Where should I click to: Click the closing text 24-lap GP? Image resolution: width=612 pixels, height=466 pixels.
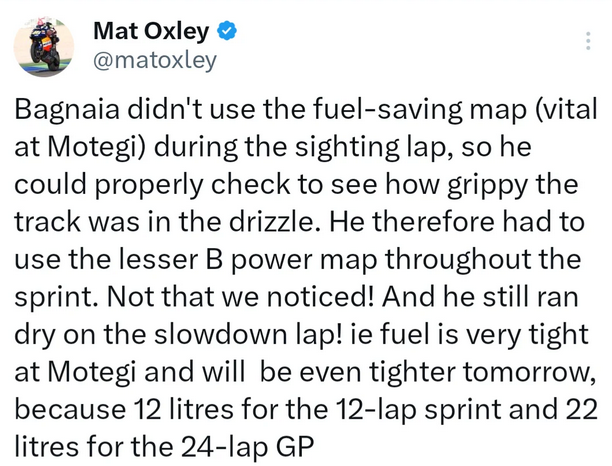pyautogui.click(x=242, y=447)
